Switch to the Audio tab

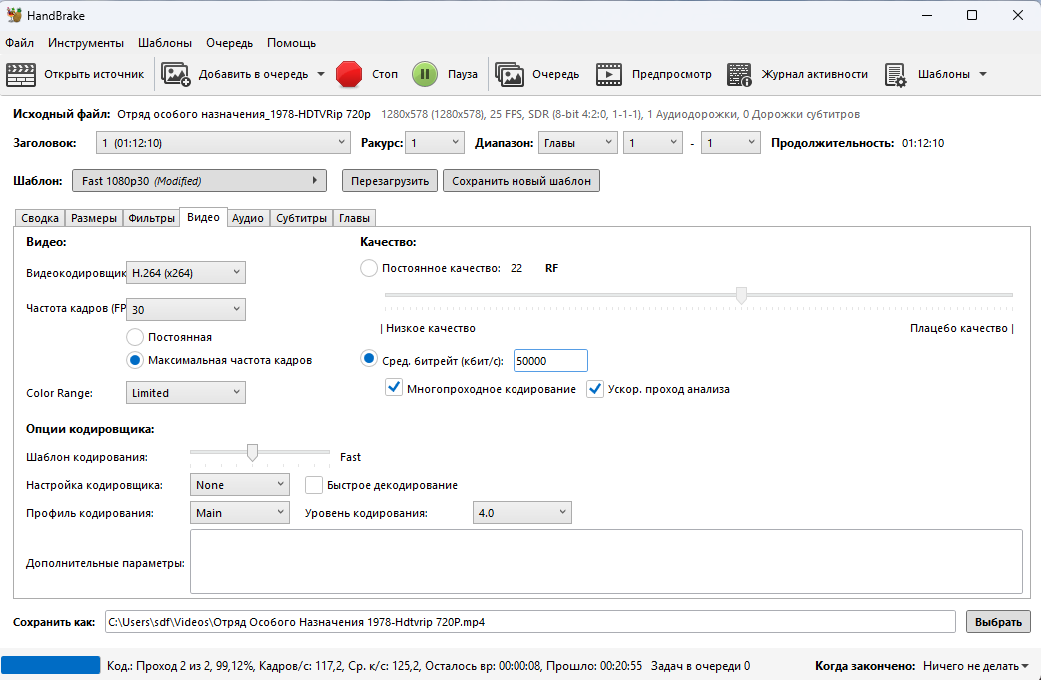point(248,218)
